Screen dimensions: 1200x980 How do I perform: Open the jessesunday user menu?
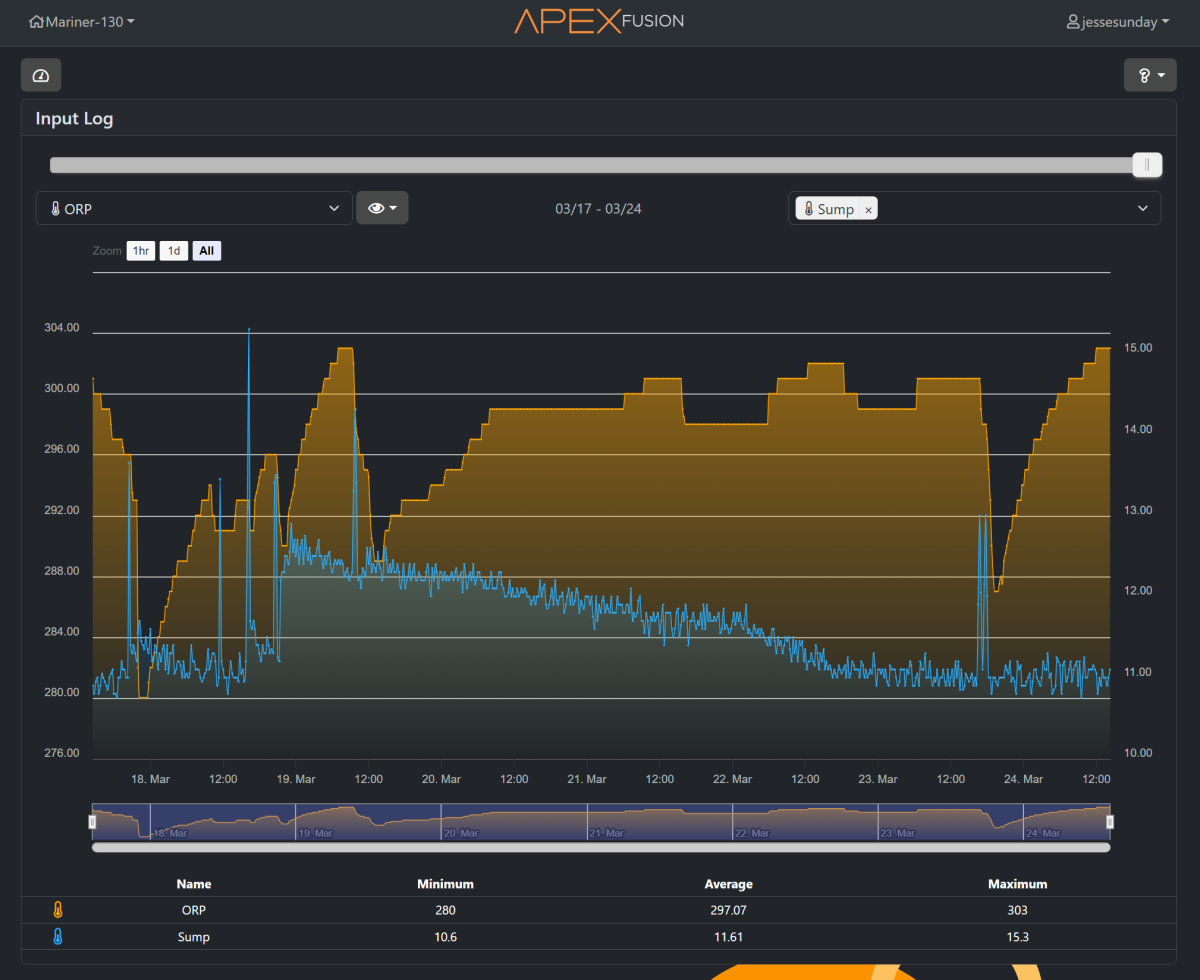click(x=1120, y=21)
